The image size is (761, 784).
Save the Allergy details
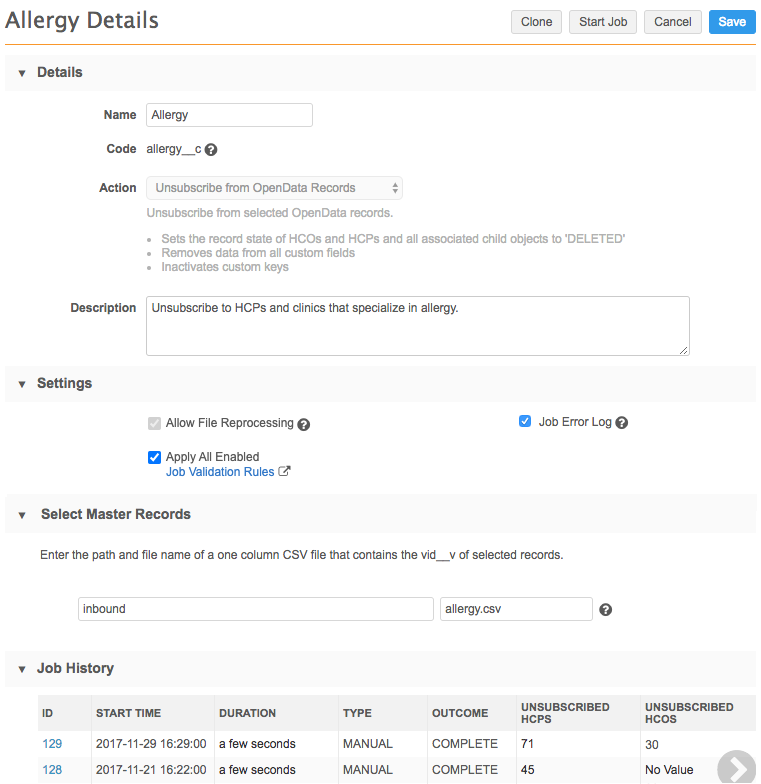point(731,22)
